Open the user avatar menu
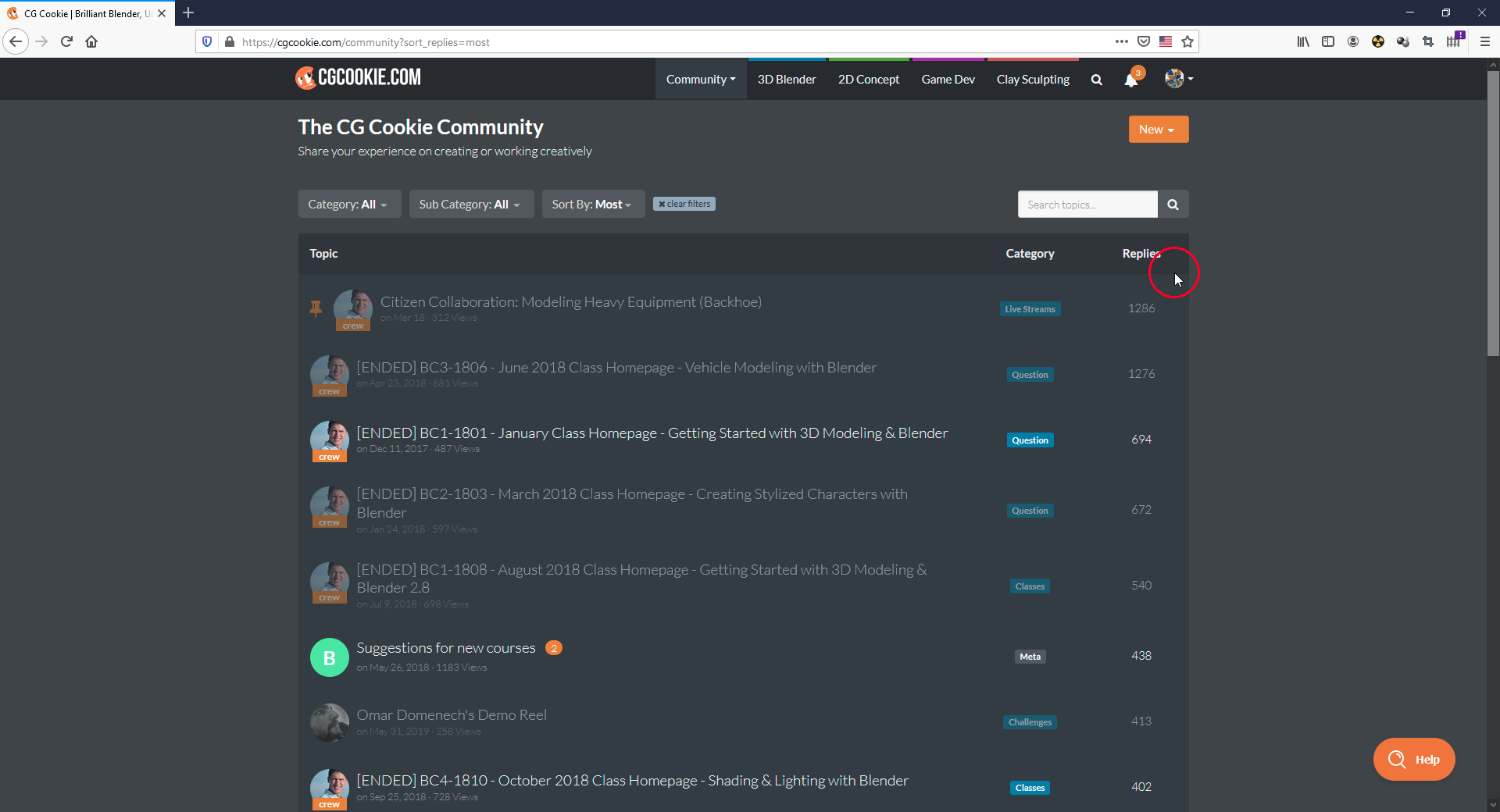The width and height of the screenshot is (1500, 812). point(1179,78)
